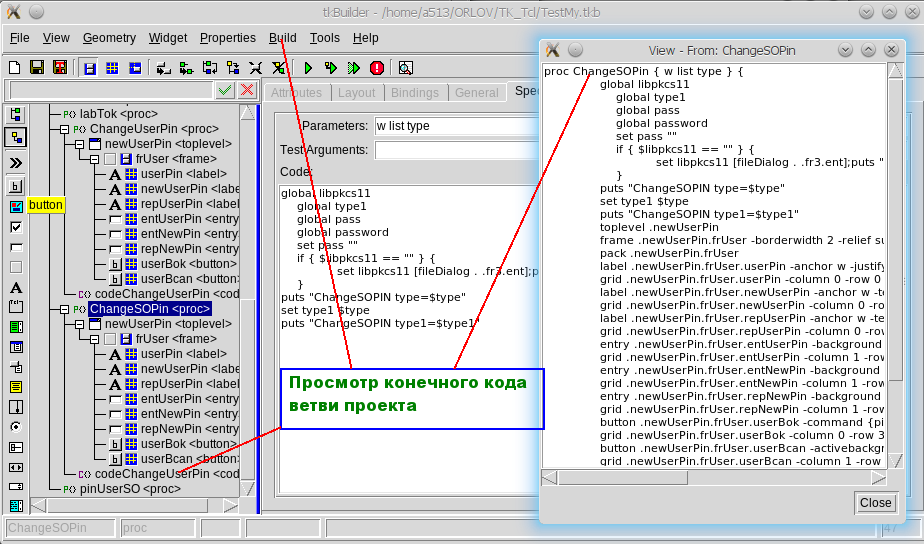This screenshot has width=924, height=544.
Task: Choose the label 'A' widget palette icon
Action: (x=16, y=288)
